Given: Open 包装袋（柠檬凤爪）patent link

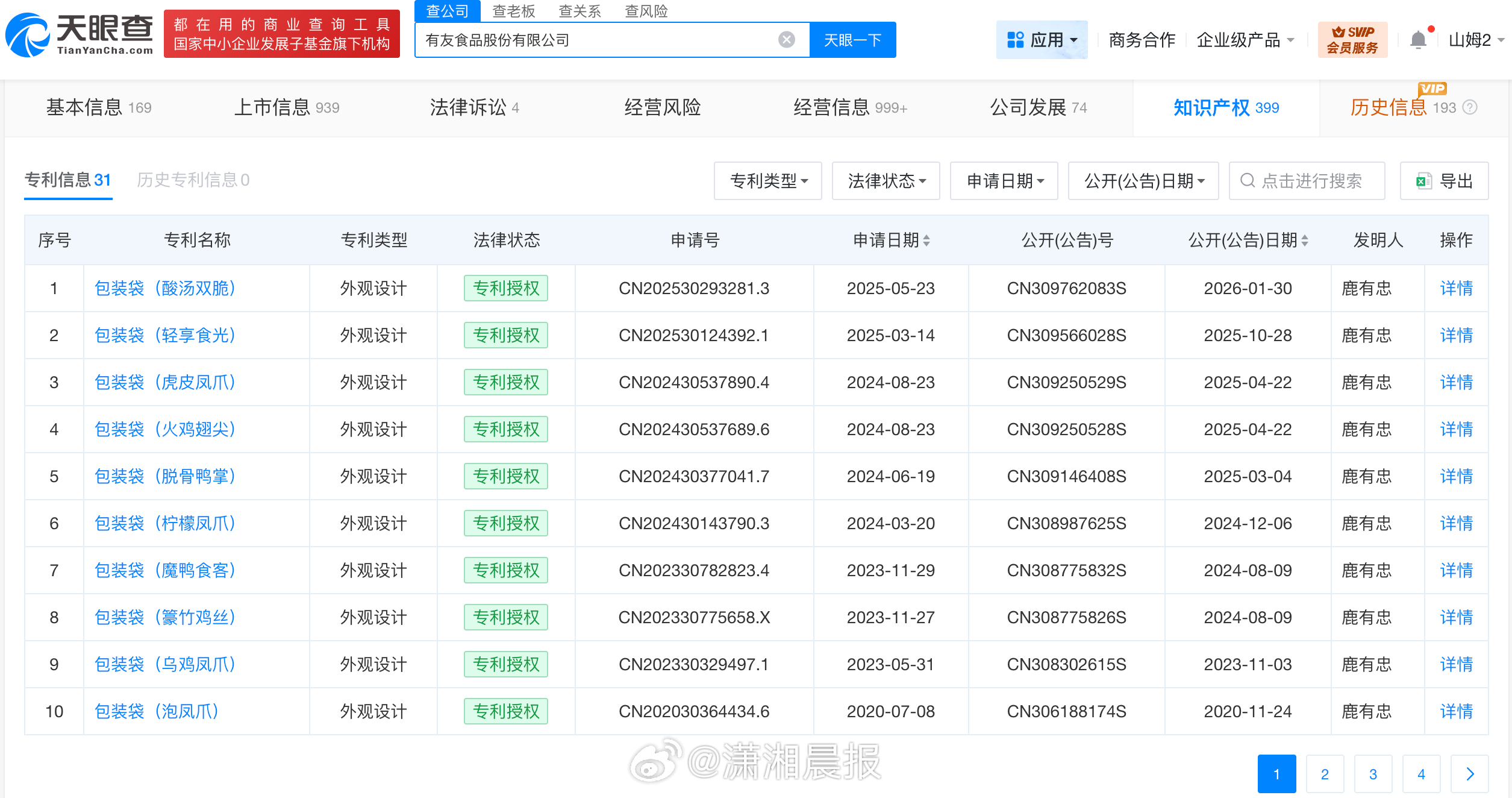Looking at the screenshot, I should tap(164, 523).
